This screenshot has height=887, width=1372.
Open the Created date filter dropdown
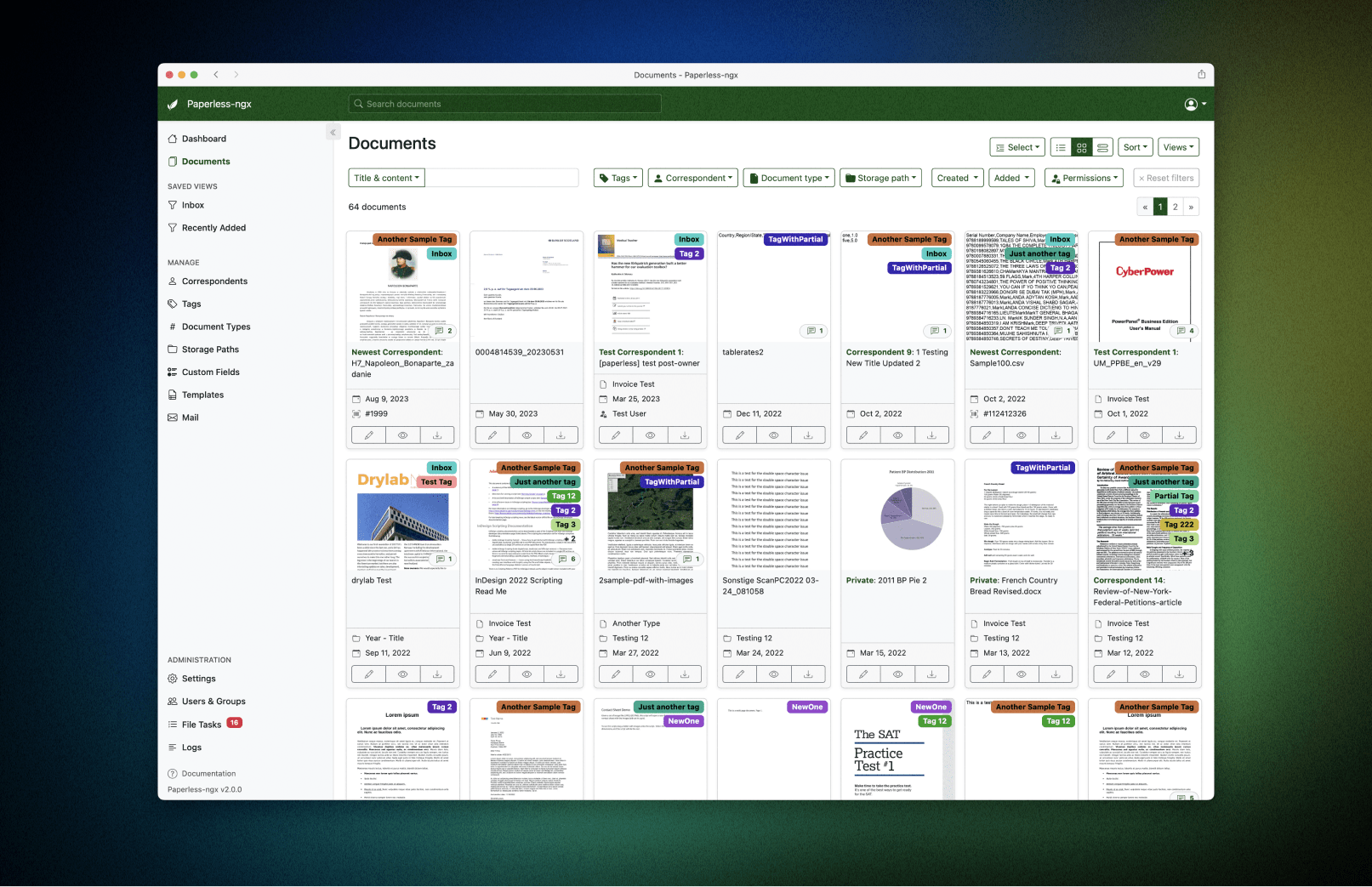tap(957, 178)
